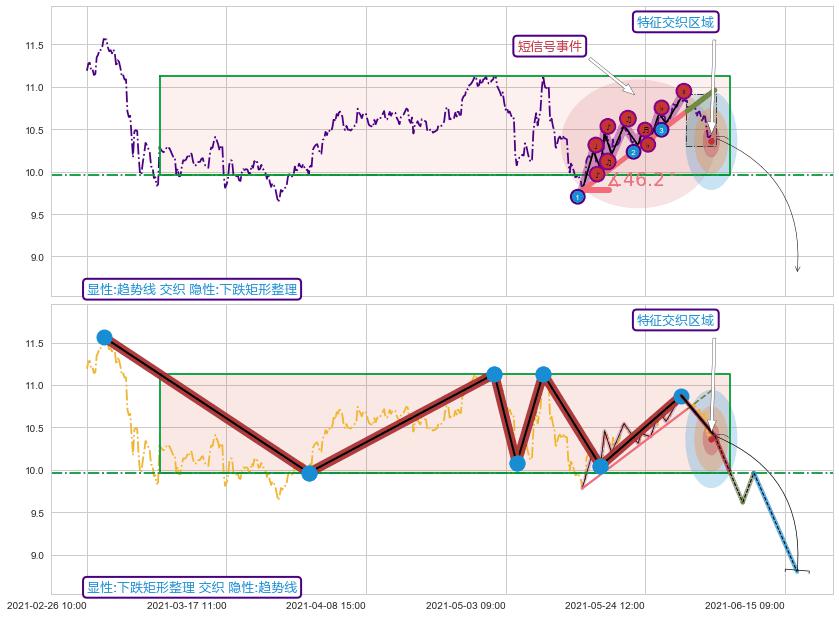Click the ∠46.2 angle annotation
839x617 pixels.
pyautogui.click(x=636, y=181)
